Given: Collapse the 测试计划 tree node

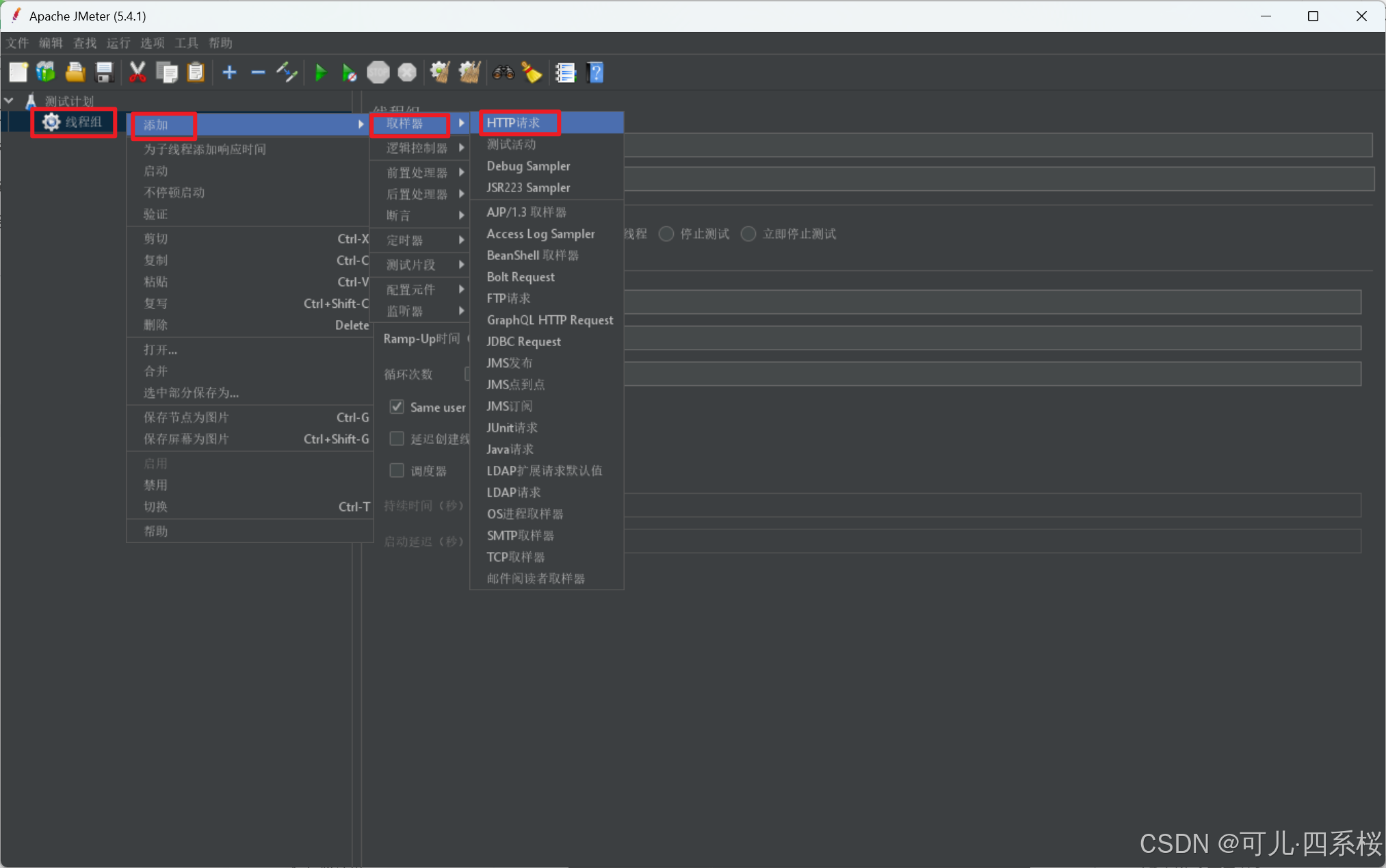Looking at the screenshot, I should click(9, 101).
